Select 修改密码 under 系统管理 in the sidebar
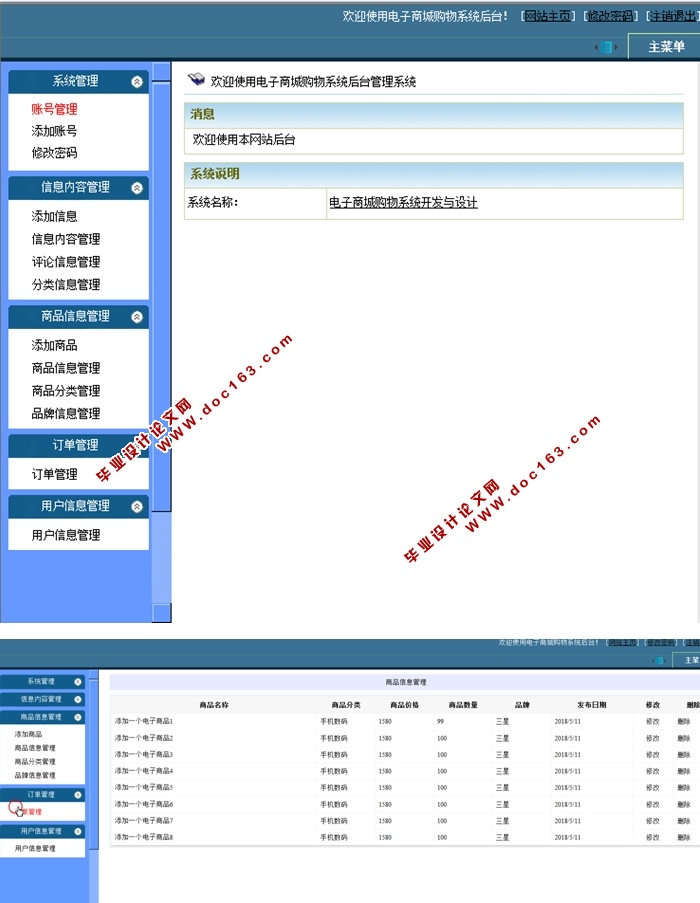The image size is (700, 903). click(x=54, y=153)
